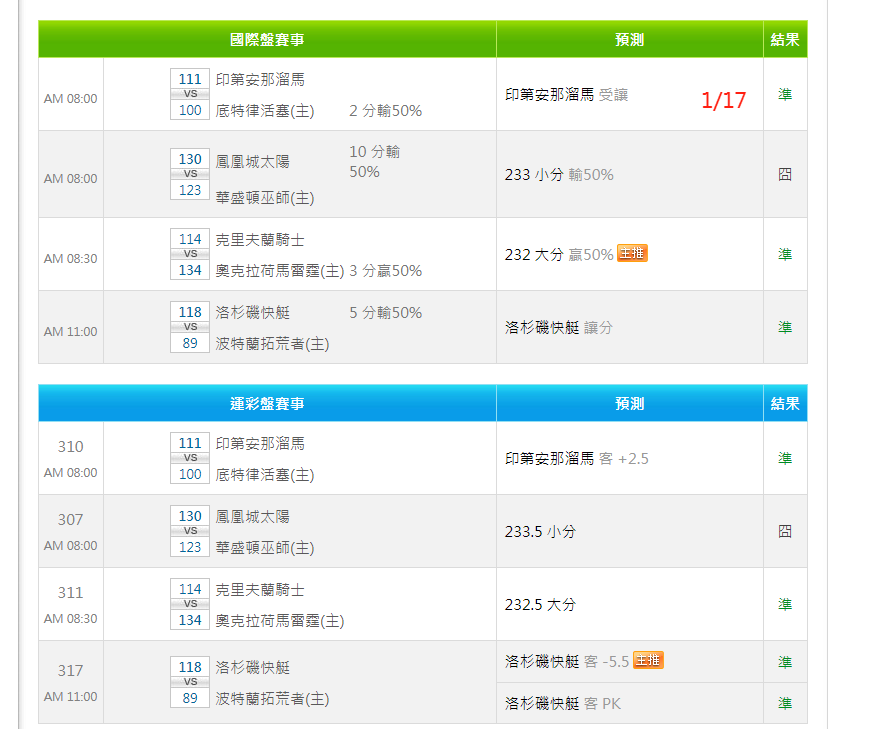The height and width of the screenshot is (729, 891).
Task: Click the 印第安那溜馬 team name in the 國際盤 table
Action: [260, 79]
